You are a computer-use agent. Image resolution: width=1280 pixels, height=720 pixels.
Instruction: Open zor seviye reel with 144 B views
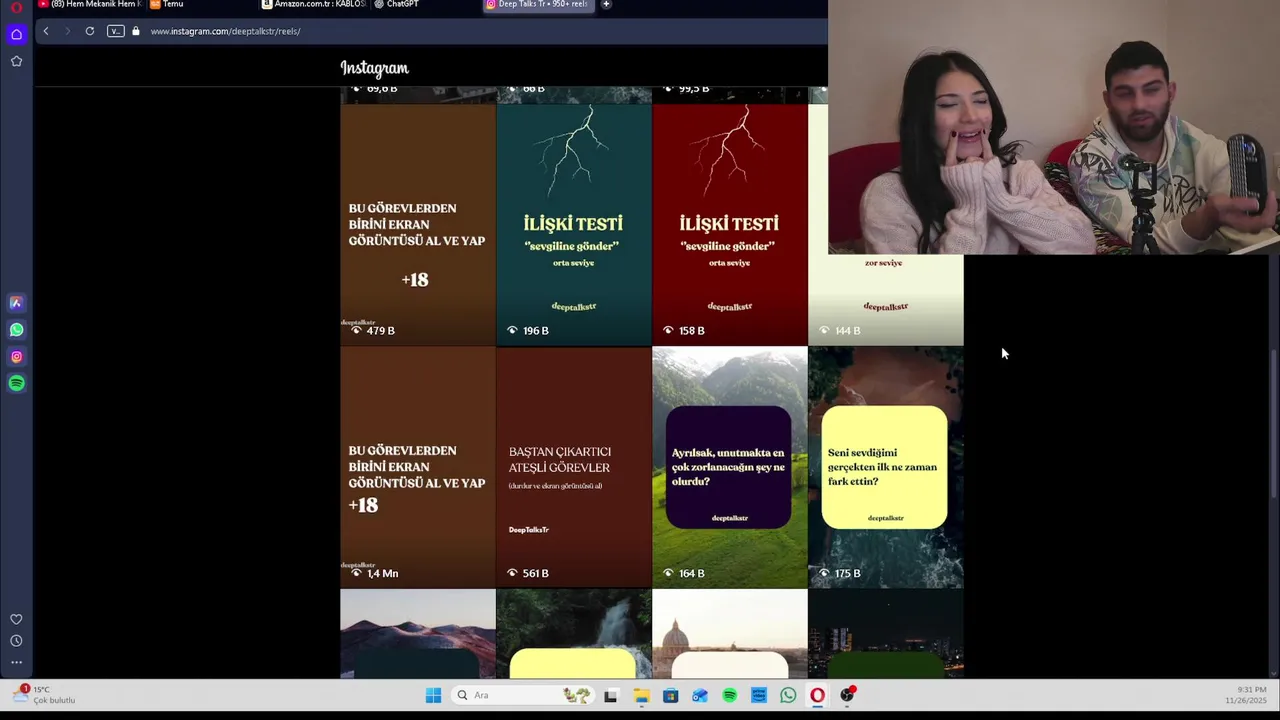coord(886,300)
